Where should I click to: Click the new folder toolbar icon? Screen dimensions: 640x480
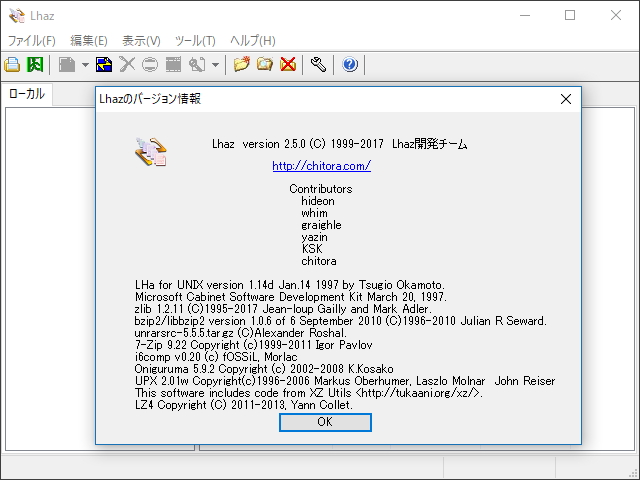(241, 64)
